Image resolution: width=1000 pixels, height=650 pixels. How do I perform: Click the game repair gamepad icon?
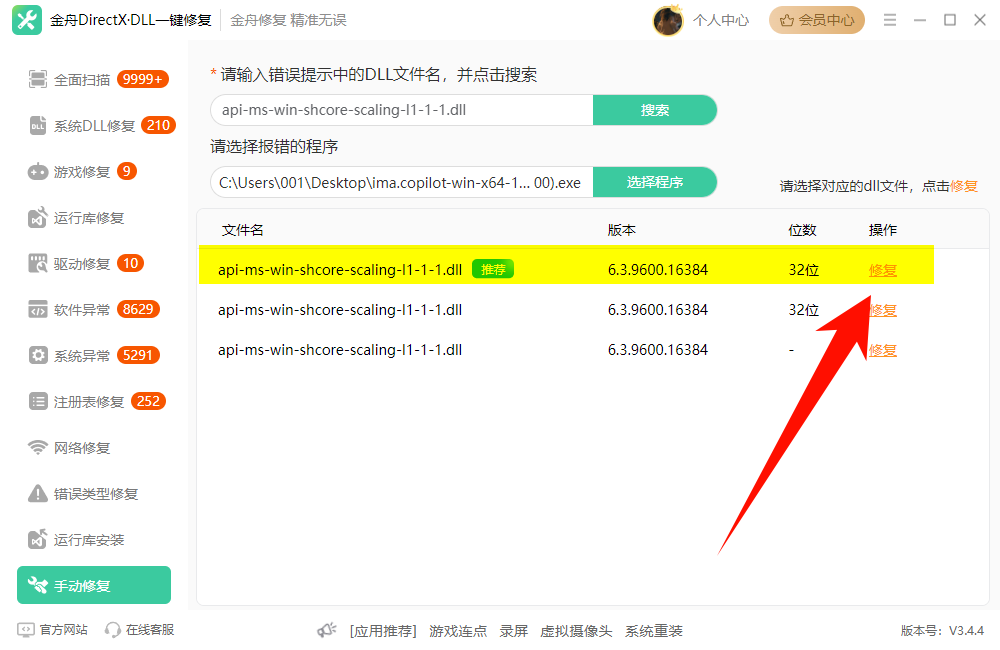coord(38,172)
